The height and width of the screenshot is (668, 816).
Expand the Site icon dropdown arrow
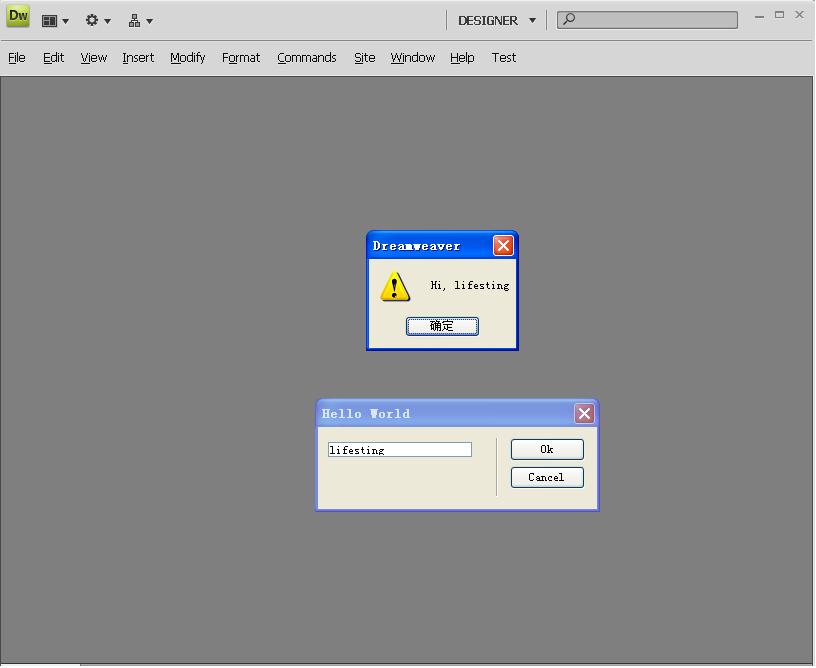pos(149,21)
